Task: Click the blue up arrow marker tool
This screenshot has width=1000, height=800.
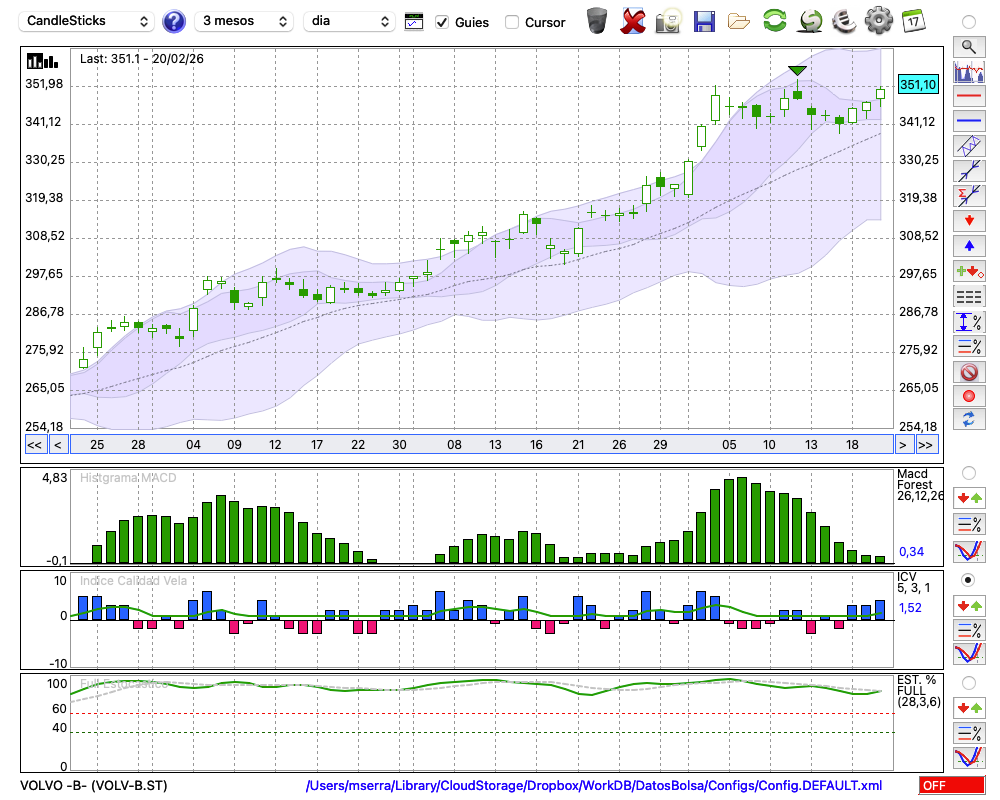Action: (968, 245)
